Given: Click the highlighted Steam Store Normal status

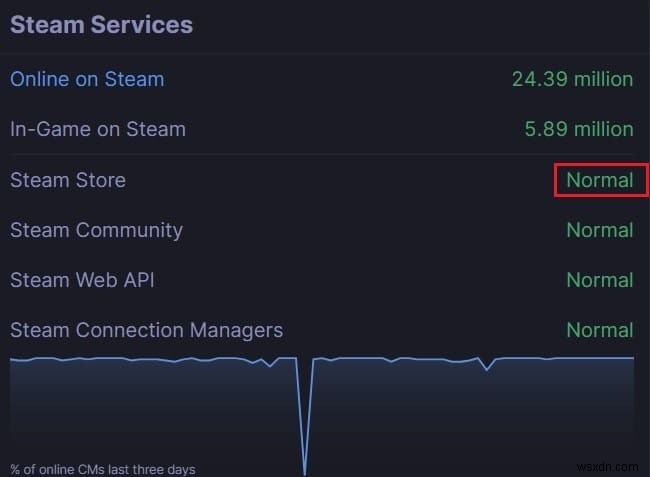Looking at the screenshot, I should coord(600,180).
